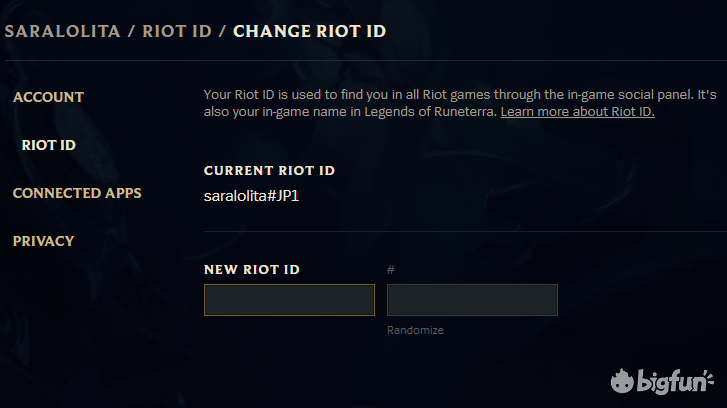Click the NEW RIOT ID field label

(x=252, y=269)
